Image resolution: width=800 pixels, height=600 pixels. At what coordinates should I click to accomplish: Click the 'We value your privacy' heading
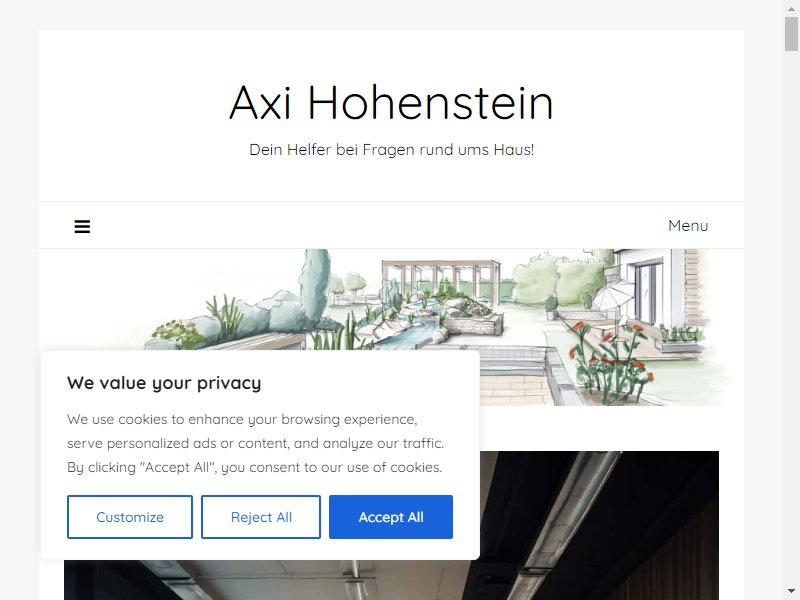(x=164, y=383)
